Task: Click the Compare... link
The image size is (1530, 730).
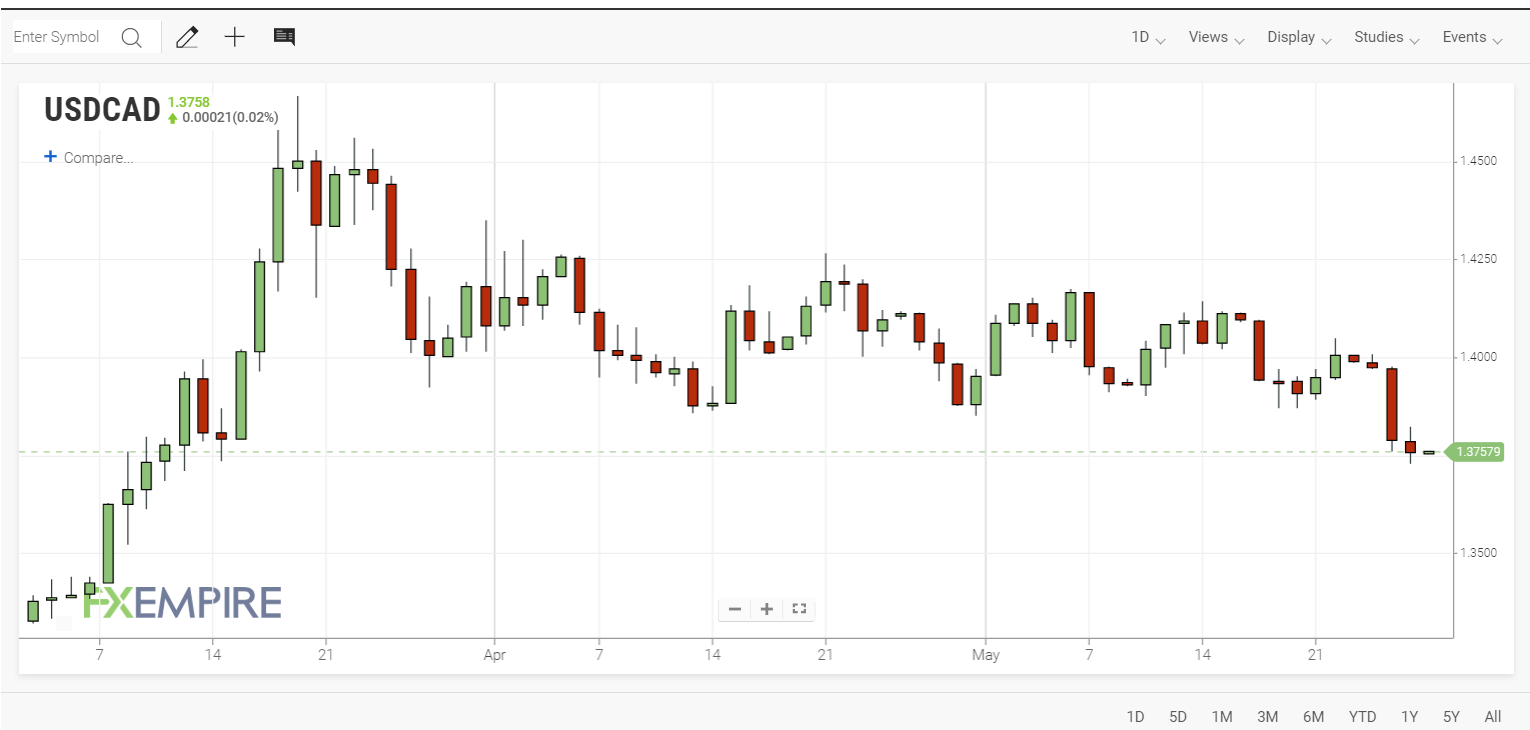Action: click(98, 158)
